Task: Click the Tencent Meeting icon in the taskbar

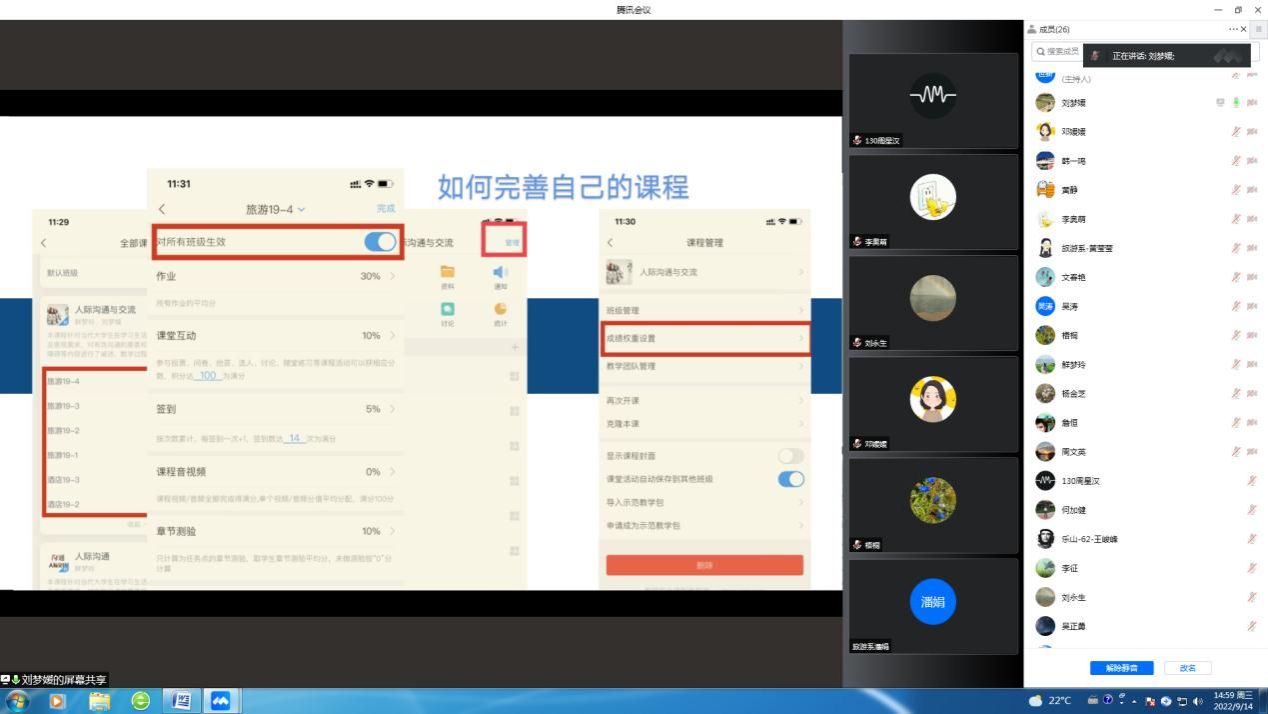Action: pyautogui.click(x=220, y=701)
